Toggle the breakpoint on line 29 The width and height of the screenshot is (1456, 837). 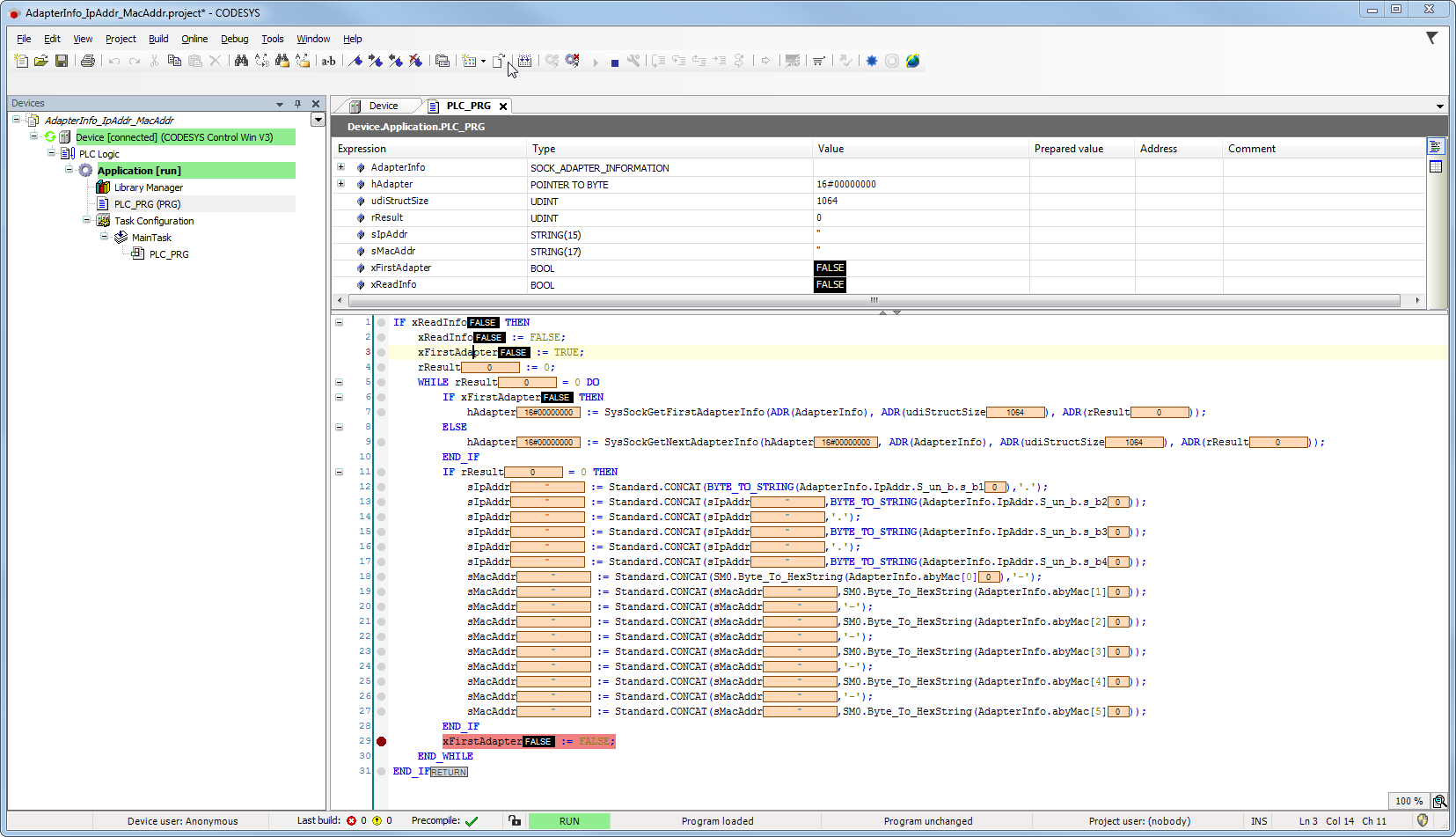click(x=381, y=741)
